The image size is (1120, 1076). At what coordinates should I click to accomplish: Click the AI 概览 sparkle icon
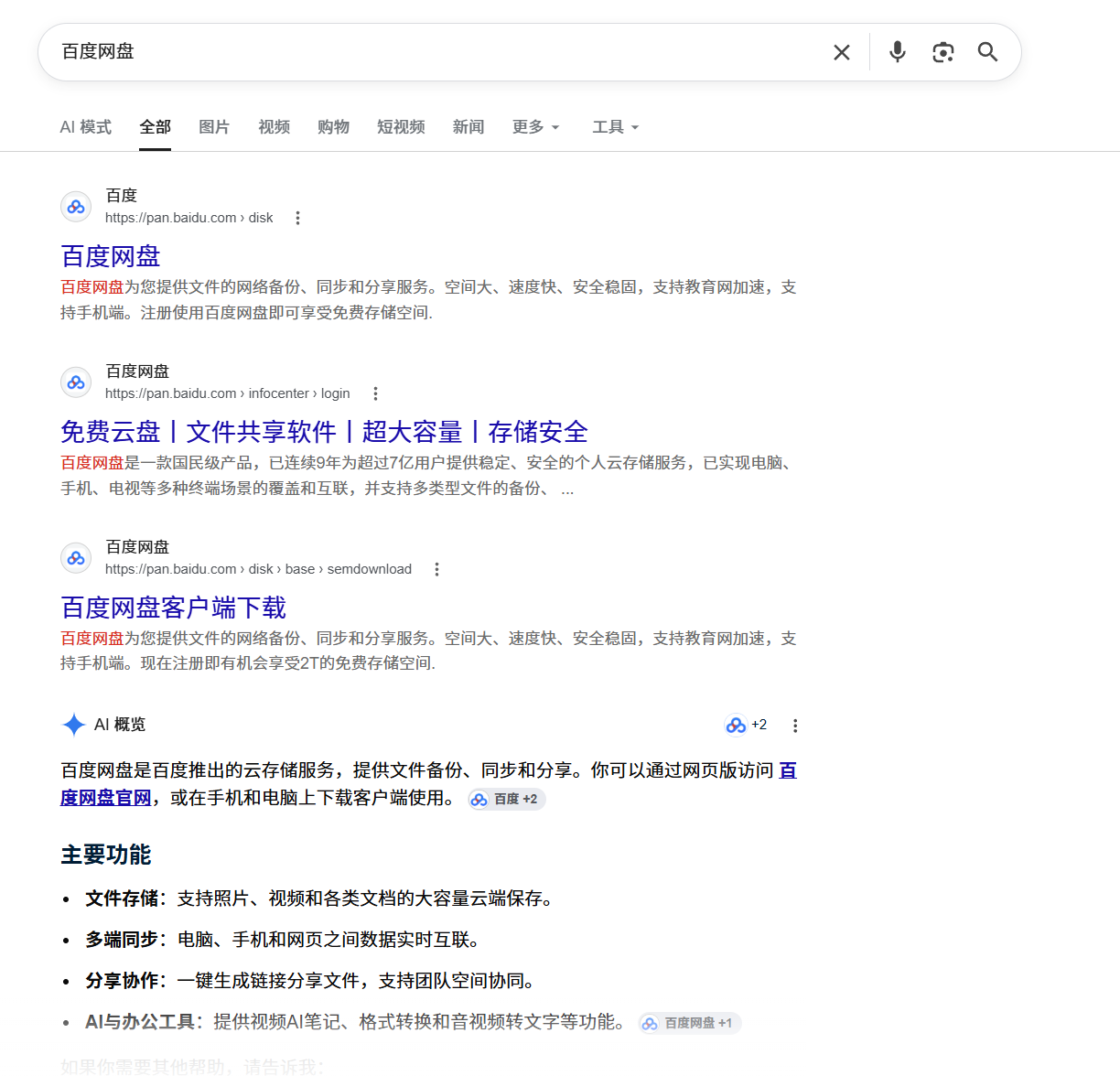[73, 725]
